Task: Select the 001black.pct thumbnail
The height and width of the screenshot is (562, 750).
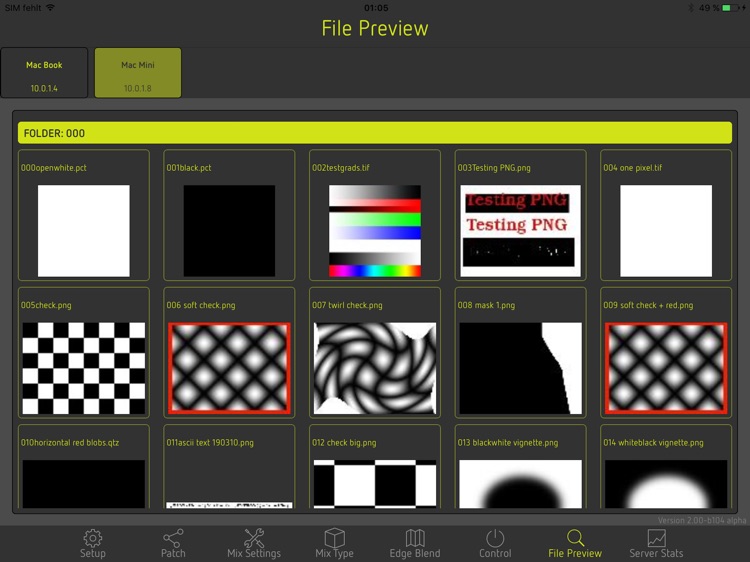Action: (229, 231)
